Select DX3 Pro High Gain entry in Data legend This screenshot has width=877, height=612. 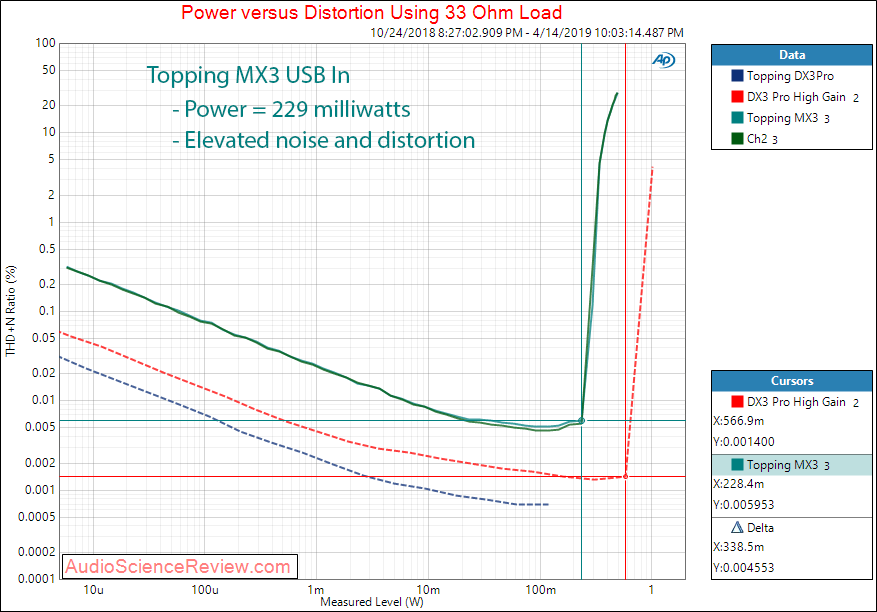pyautogui.click(x=802, y=97)
